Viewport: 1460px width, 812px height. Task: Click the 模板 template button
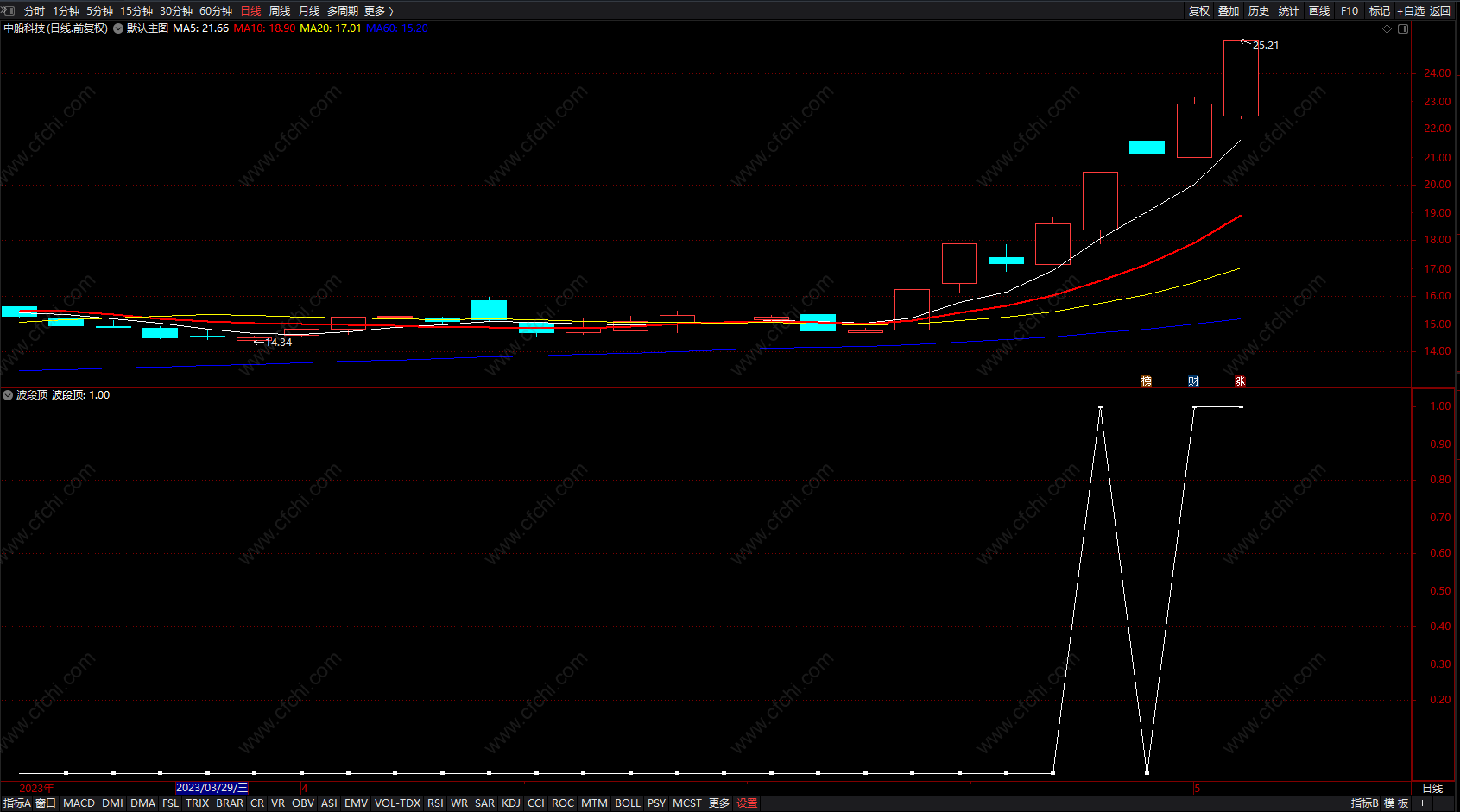1396,803
